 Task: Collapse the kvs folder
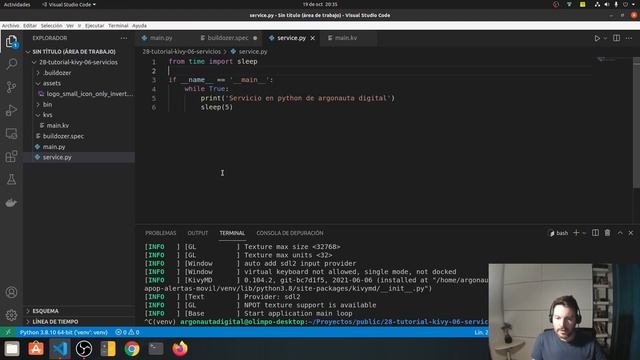[47, 115]
